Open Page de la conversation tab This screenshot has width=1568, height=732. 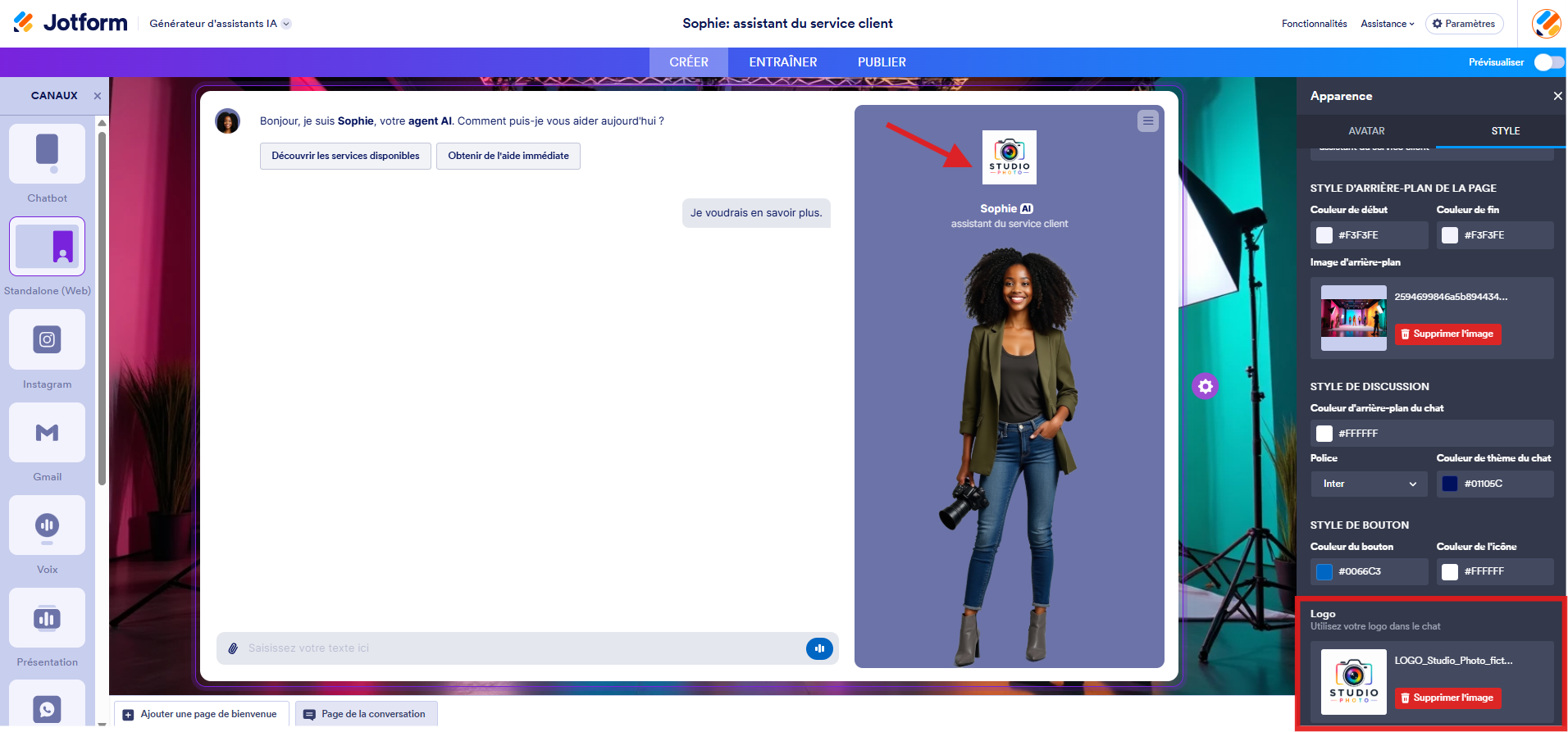[x=366, y=714]
